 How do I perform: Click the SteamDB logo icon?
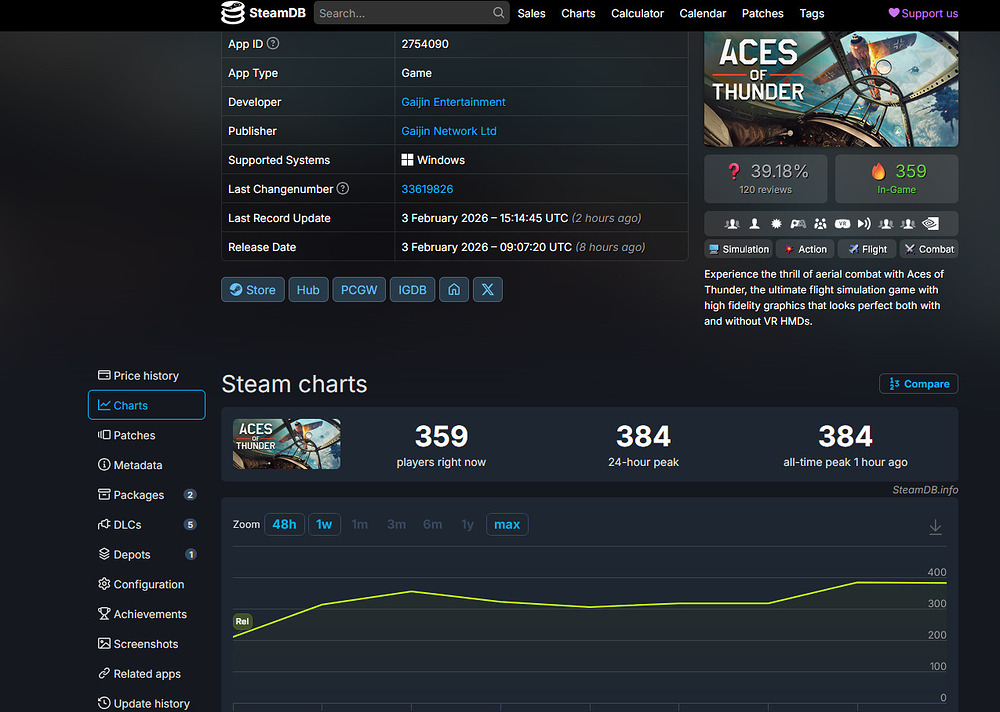point(233,13)
